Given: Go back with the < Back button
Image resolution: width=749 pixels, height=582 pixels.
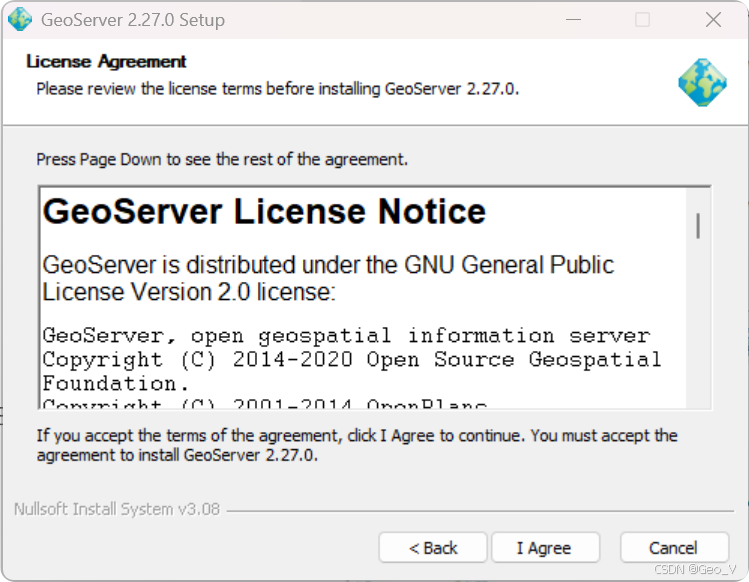Looking at the screenshot, I should pyautogui.click(x=433, y=548).
